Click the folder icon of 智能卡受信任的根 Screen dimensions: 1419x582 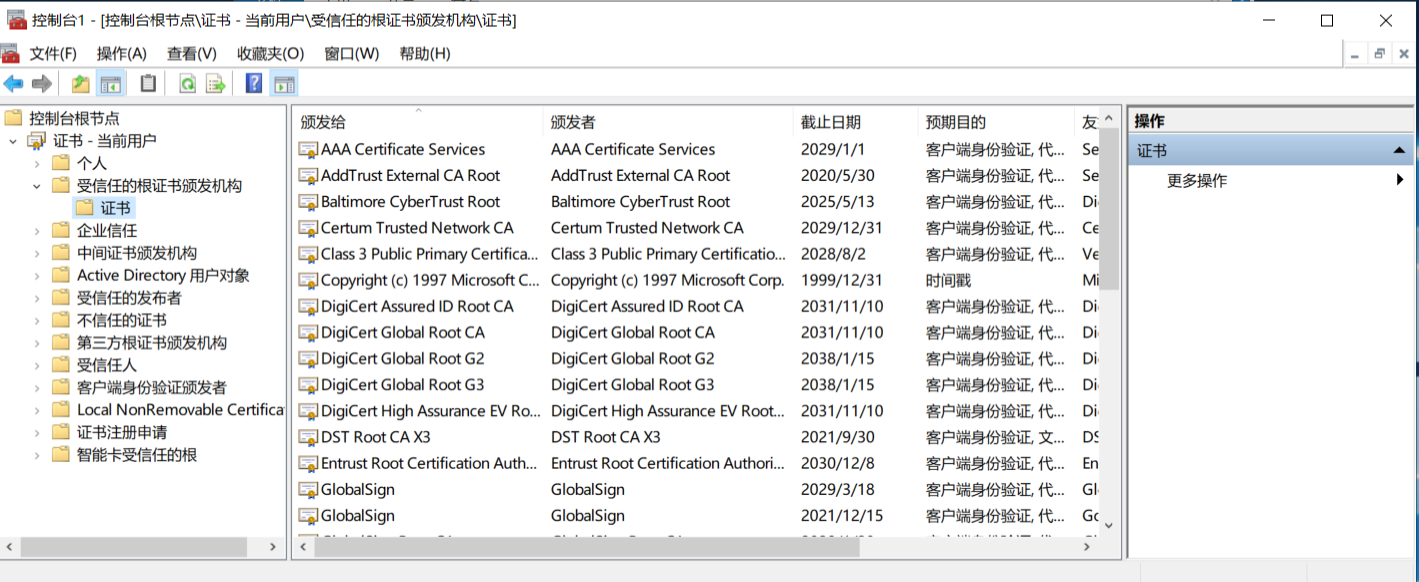(61, 455)
